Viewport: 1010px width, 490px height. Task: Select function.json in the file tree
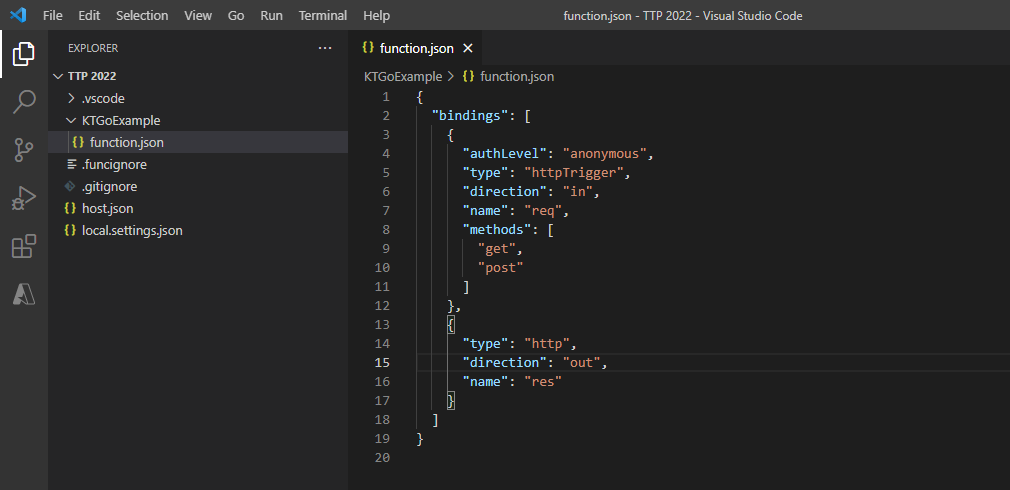point(198,142)
